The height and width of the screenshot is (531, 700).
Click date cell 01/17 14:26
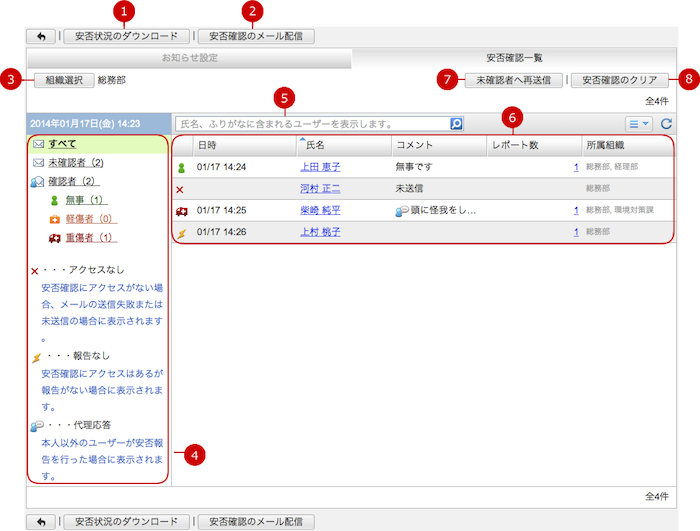coord(221,232)
